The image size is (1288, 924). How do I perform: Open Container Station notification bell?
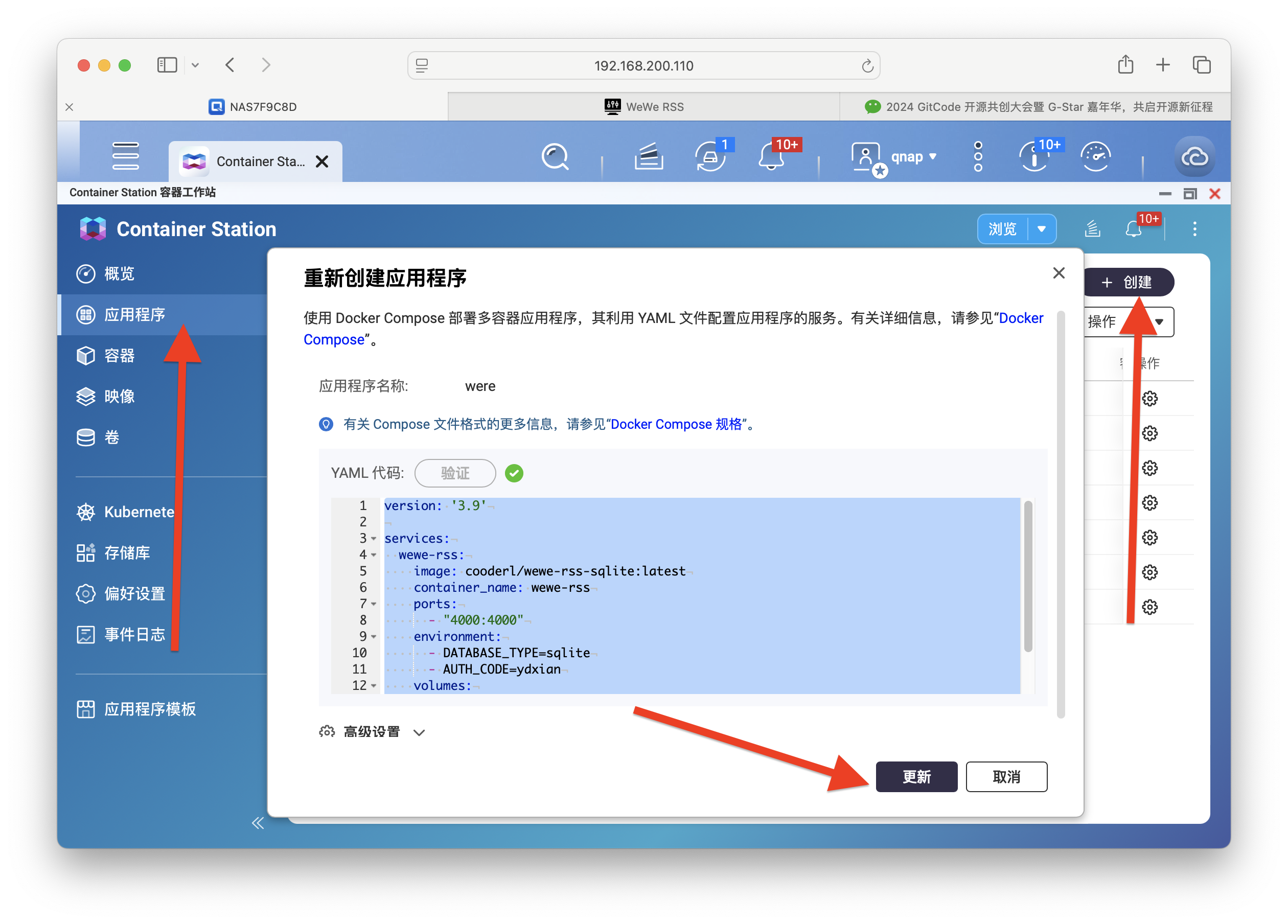[1134, 229]
